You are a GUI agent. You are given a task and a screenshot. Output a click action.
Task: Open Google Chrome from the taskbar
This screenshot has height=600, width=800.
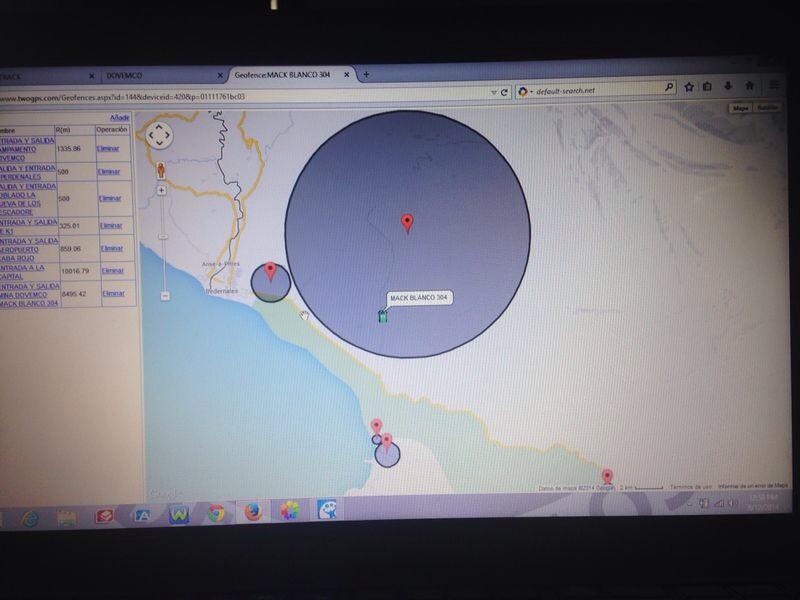click(216, 513)
